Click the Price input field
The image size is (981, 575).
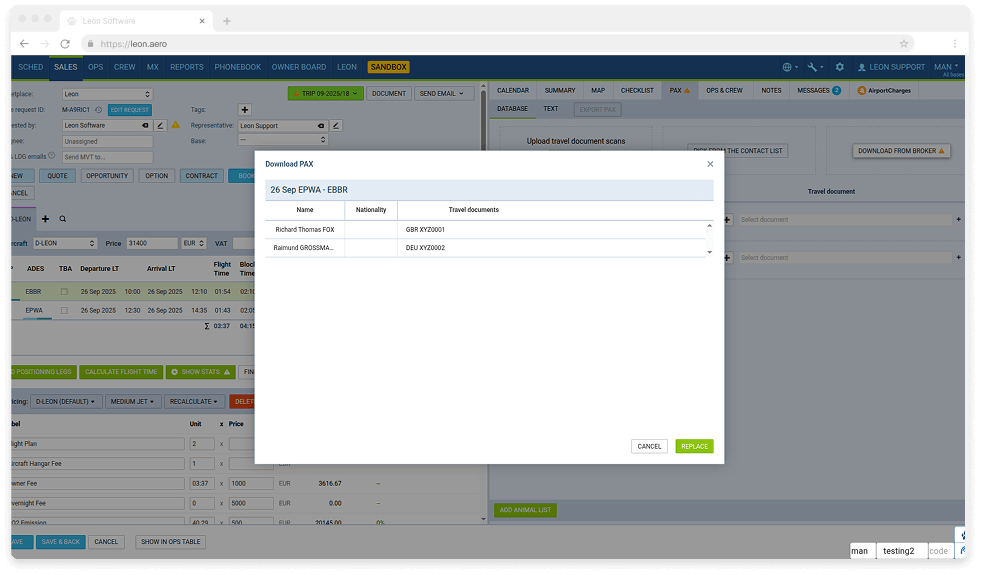point(150,243)
